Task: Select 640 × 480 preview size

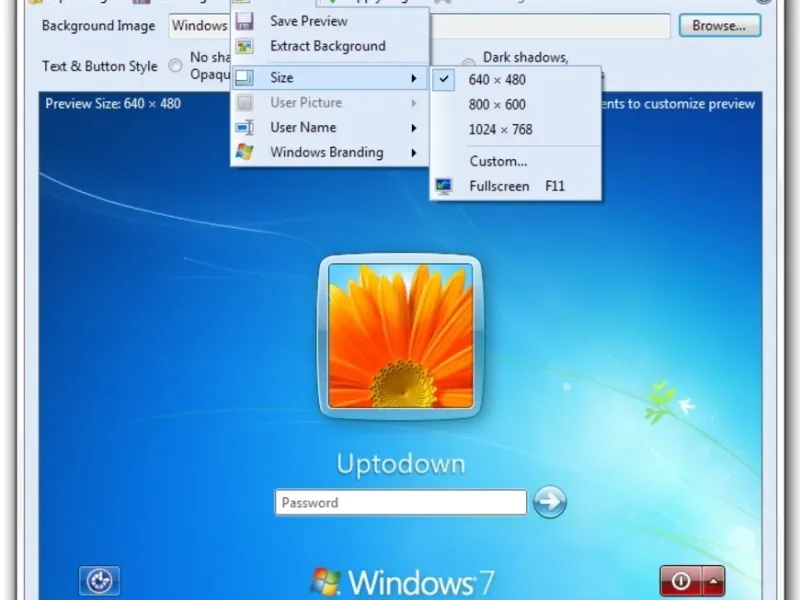Action: coord(515,80)
